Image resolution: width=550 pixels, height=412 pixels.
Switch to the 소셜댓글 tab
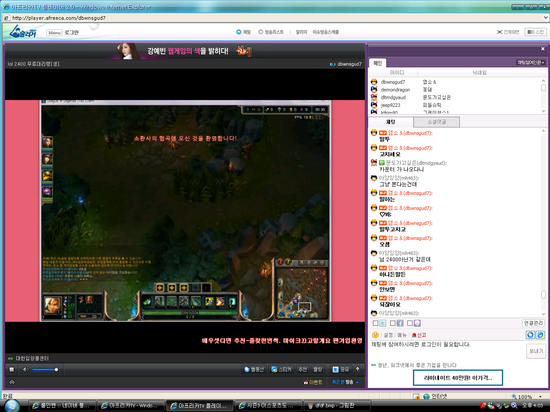[436, 122]
